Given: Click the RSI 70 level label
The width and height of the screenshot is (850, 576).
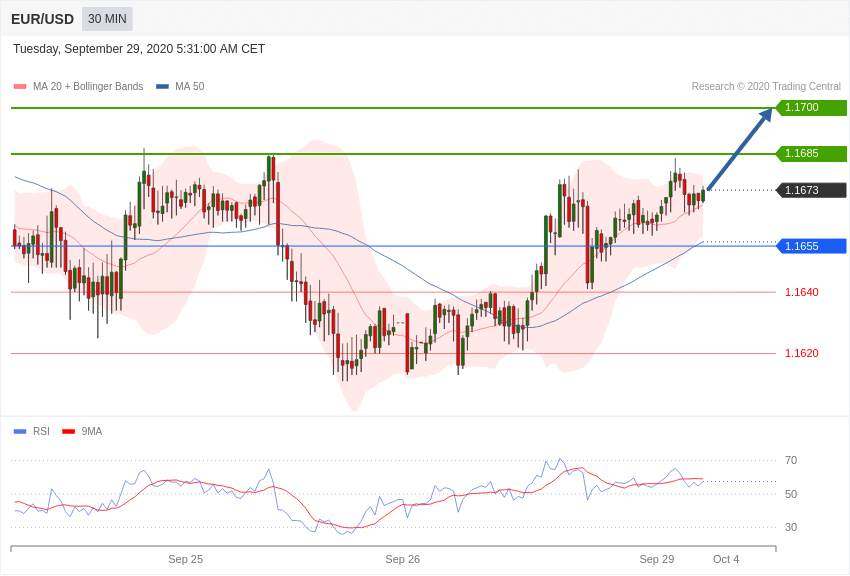Looking at the screenshot, I should click(x=791, y=460).
